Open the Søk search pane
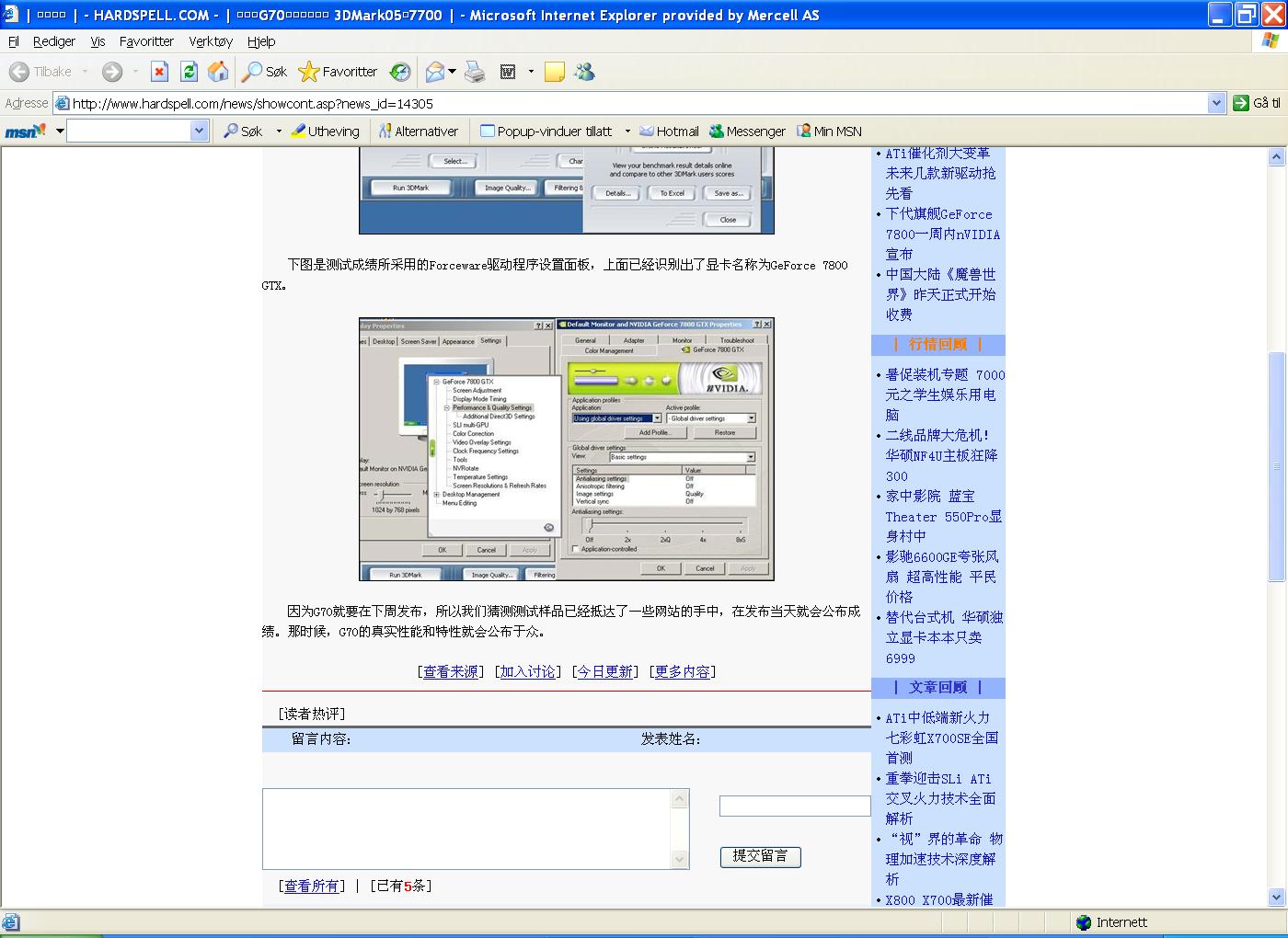 click(264, 72)
